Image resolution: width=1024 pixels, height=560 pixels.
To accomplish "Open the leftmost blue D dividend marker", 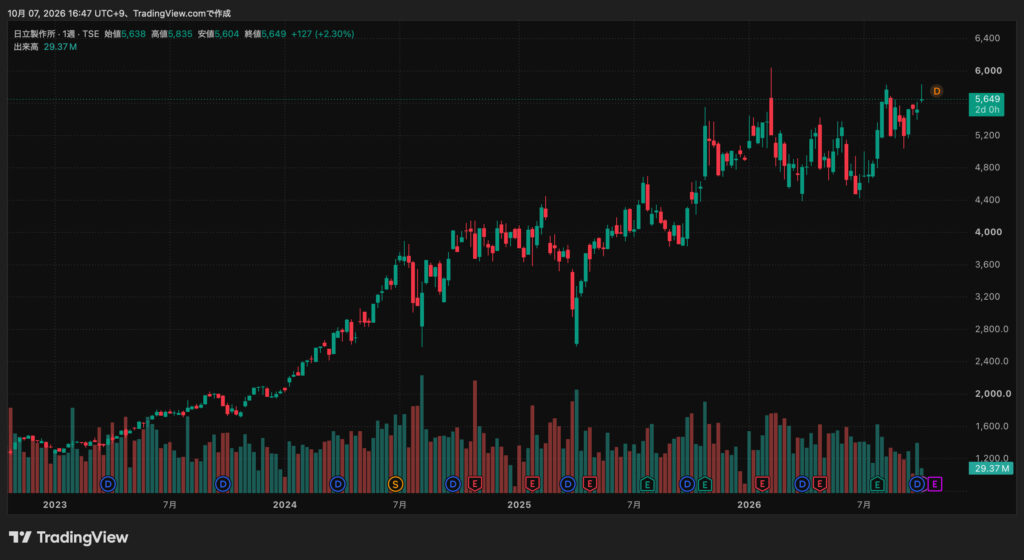I will 108,484.
